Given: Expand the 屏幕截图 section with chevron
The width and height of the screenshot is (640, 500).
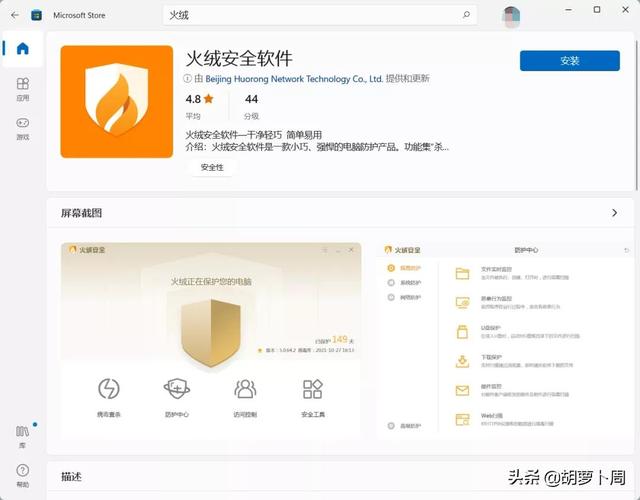Looking at the screenshot, I should coord(614,213).
